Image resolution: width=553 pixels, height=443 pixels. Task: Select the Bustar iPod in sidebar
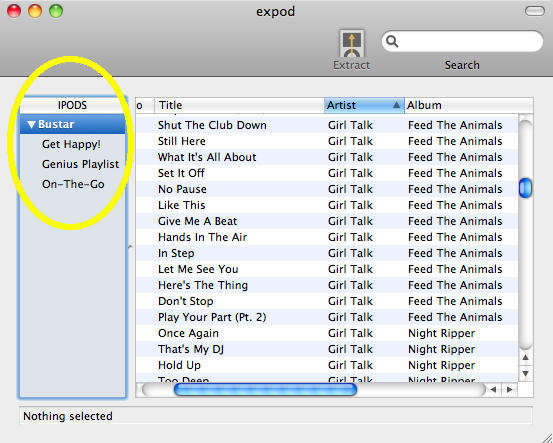[x=73, y=124]
